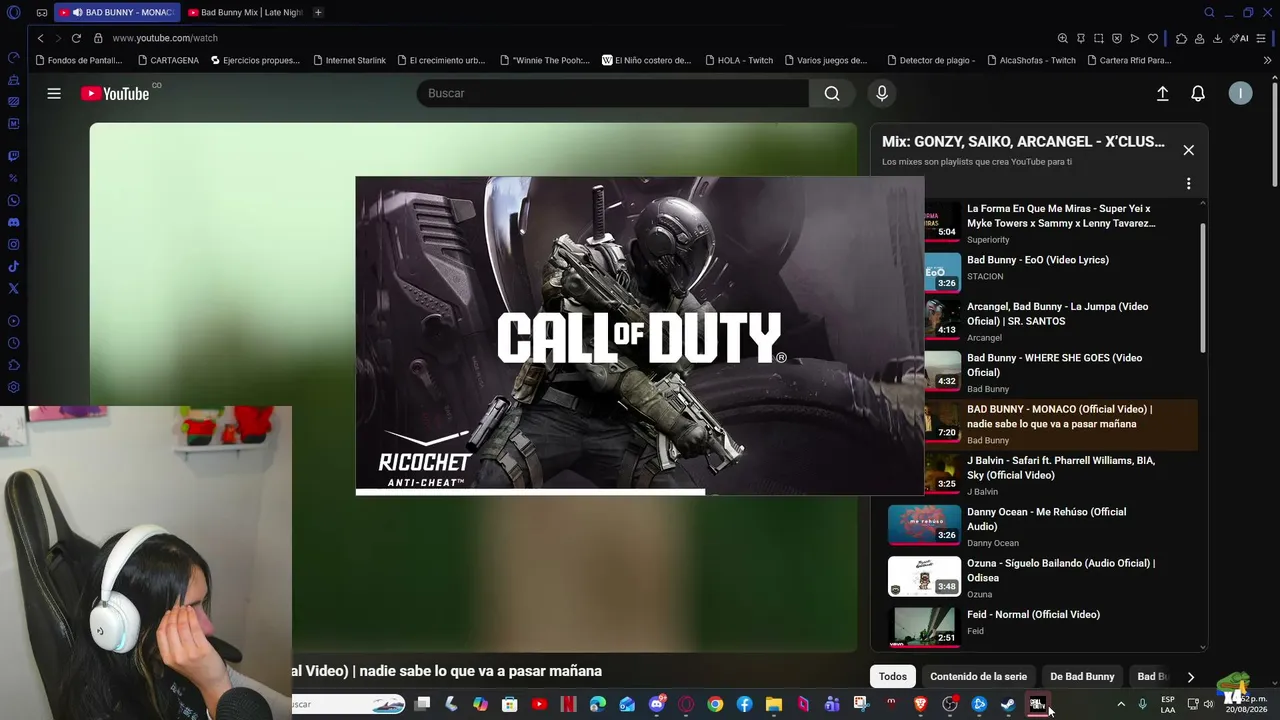Go to the YouTube home logo
The image size is (1280, 720).
coord(115,93)
